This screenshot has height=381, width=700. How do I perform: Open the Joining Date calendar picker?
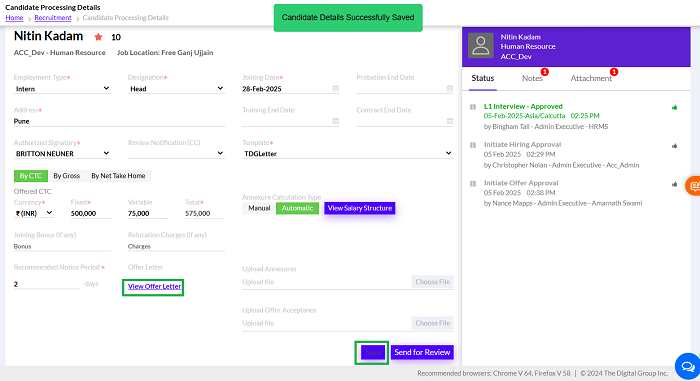click(x=335, y=88)
